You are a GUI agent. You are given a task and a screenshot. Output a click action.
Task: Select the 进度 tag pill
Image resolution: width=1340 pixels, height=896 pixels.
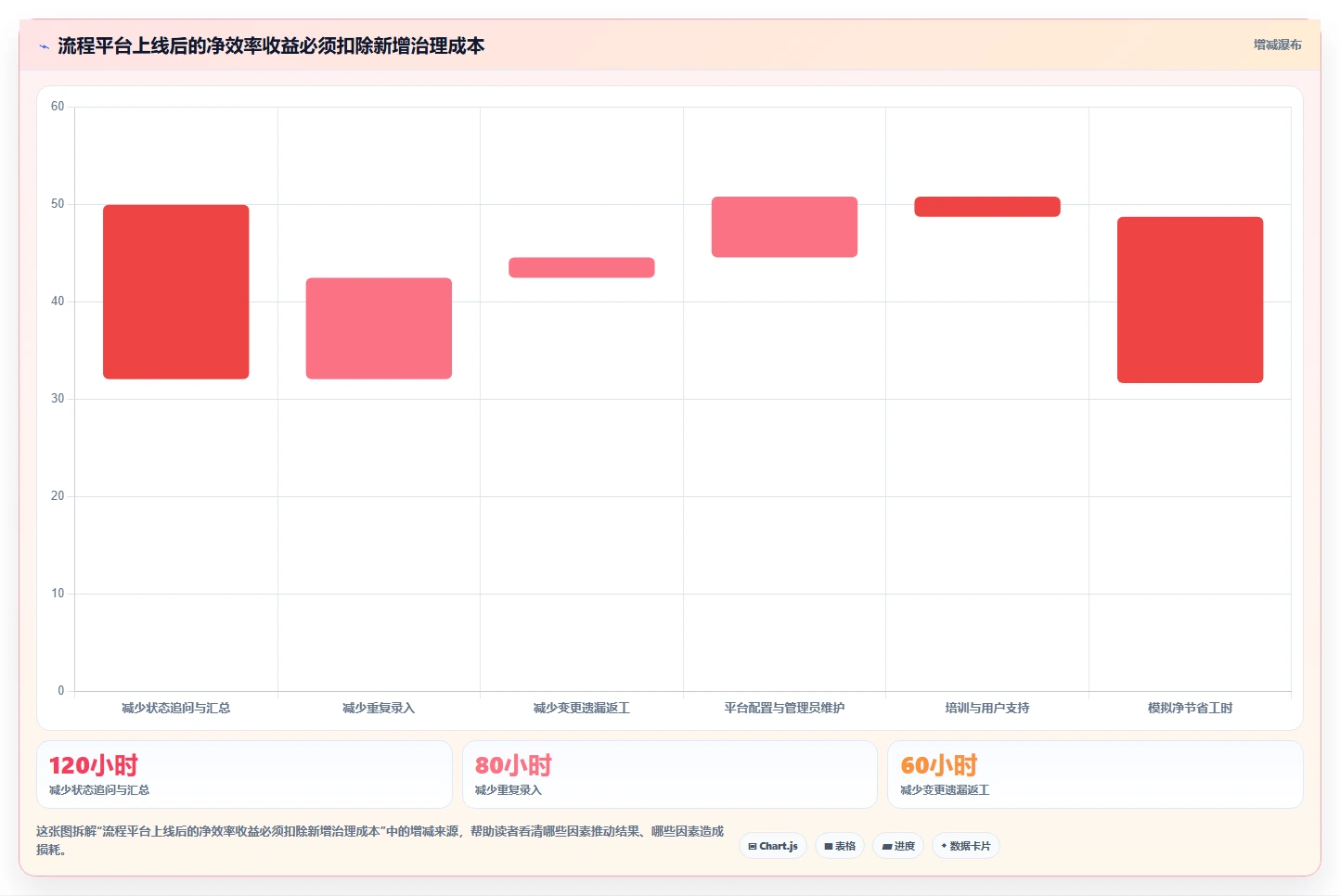[898, 846]
